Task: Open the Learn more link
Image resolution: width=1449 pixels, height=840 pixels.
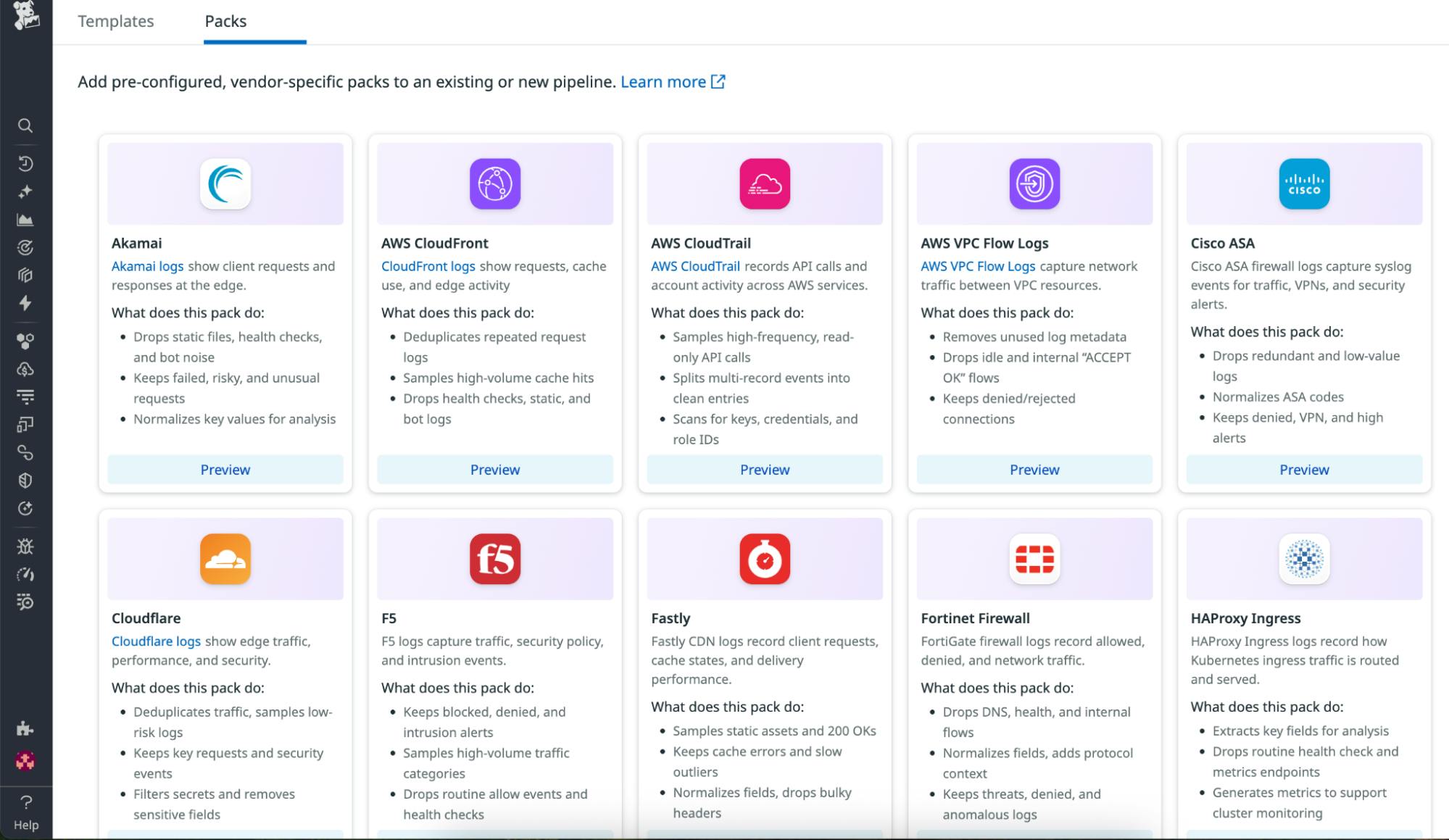Action: tap(663, 82)
